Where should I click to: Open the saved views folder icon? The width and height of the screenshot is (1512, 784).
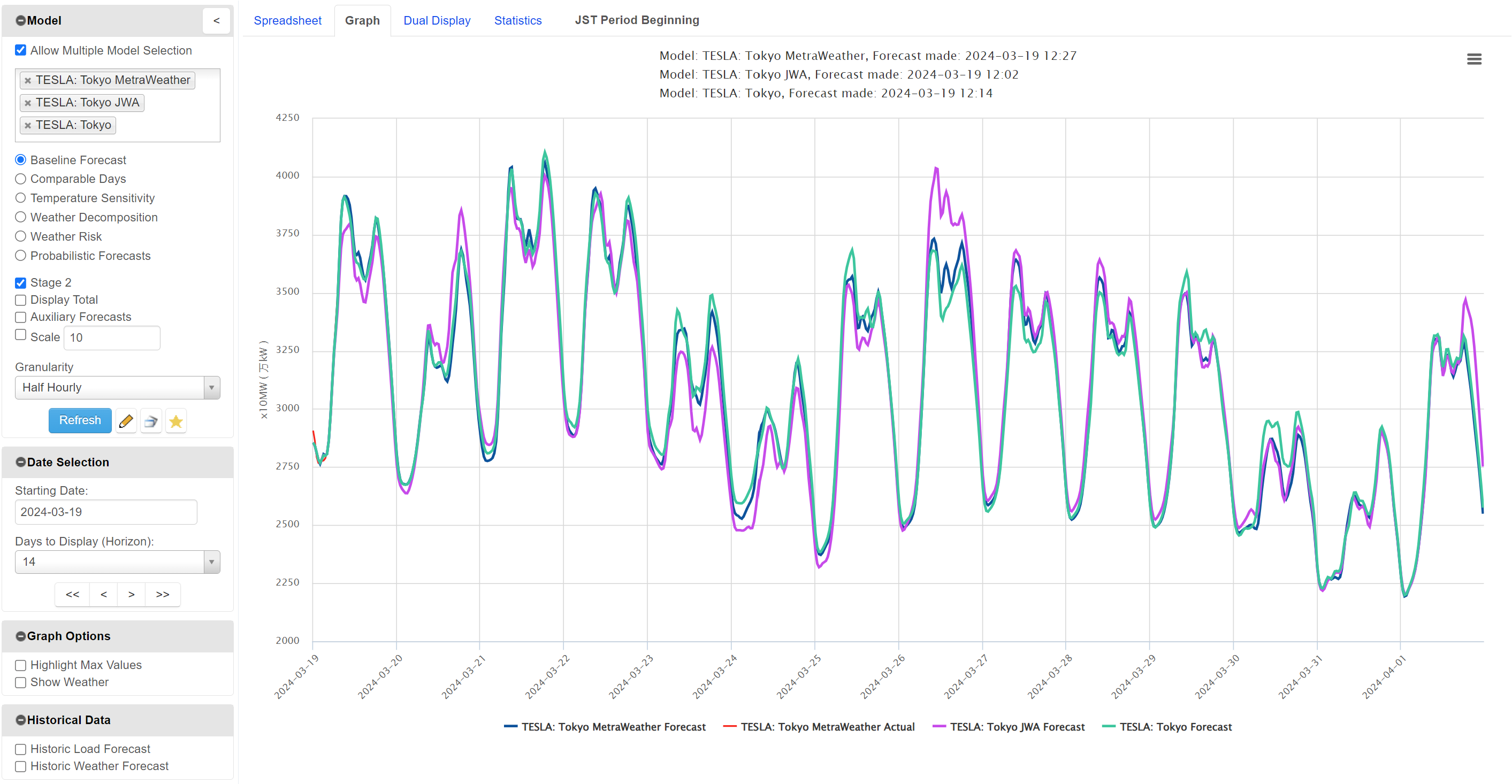click(151, 420)
